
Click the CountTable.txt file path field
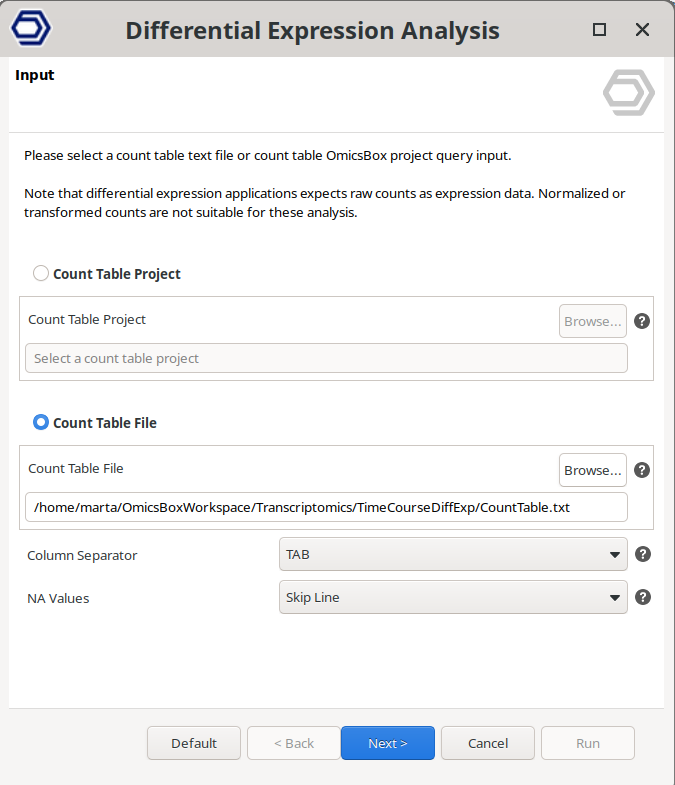coord(326,507)
